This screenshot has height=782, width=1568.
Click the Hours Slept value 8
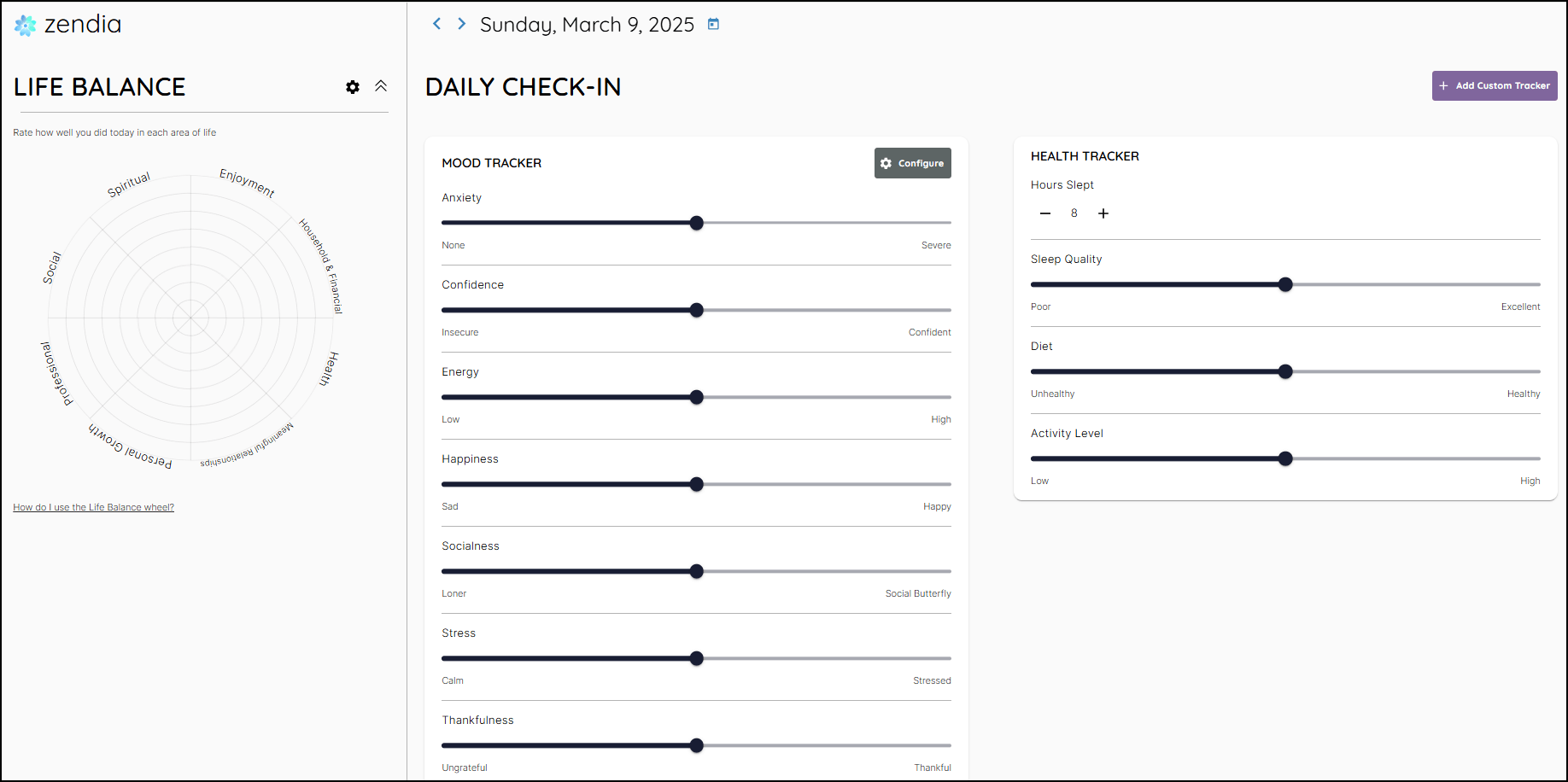pyautogui.click(x=1074, y=213)
